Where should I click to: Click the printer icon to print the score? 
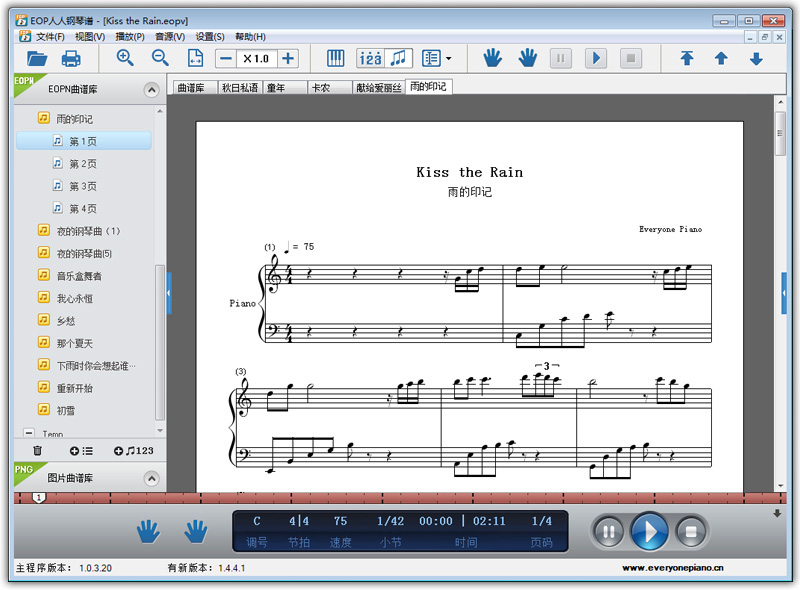pos(72,58)
